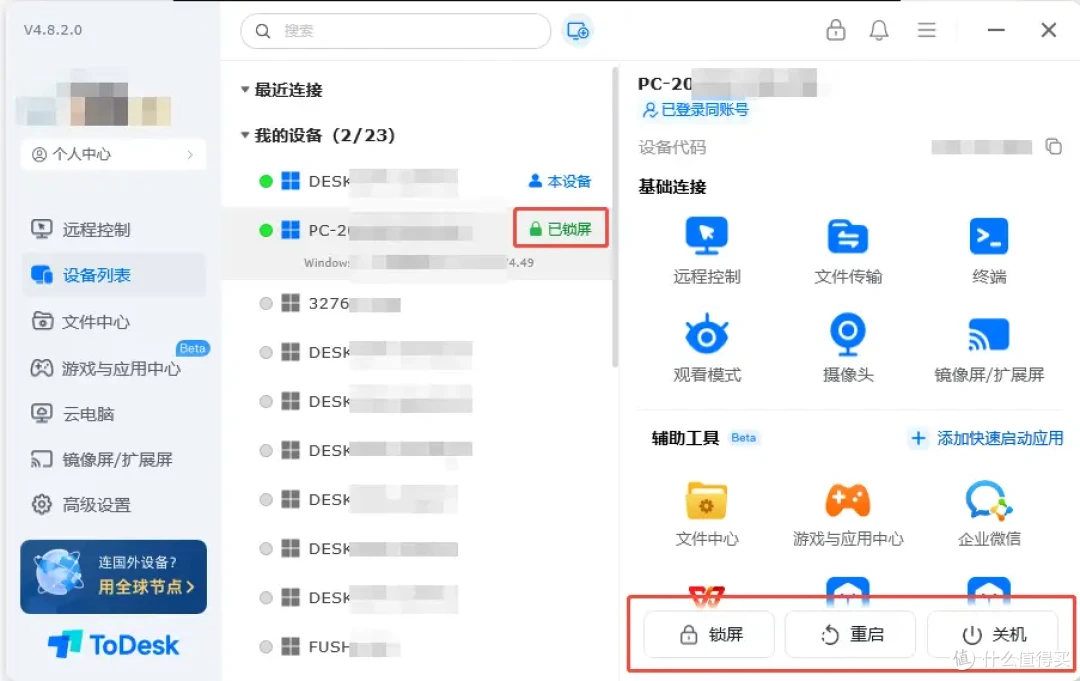
Task: Select 设备列表 in the sidebar
Action: tap(114, 275)
